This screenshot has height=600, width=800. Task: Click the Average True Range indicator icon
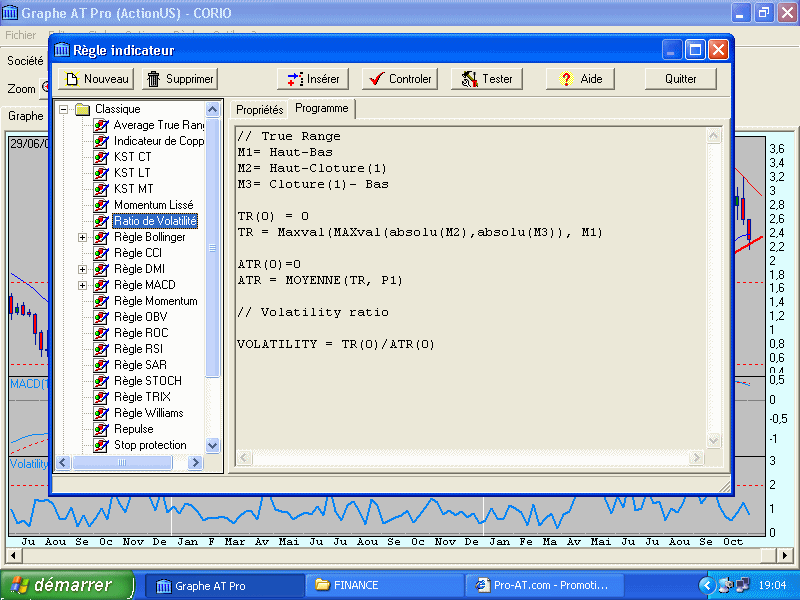(101, 125)
